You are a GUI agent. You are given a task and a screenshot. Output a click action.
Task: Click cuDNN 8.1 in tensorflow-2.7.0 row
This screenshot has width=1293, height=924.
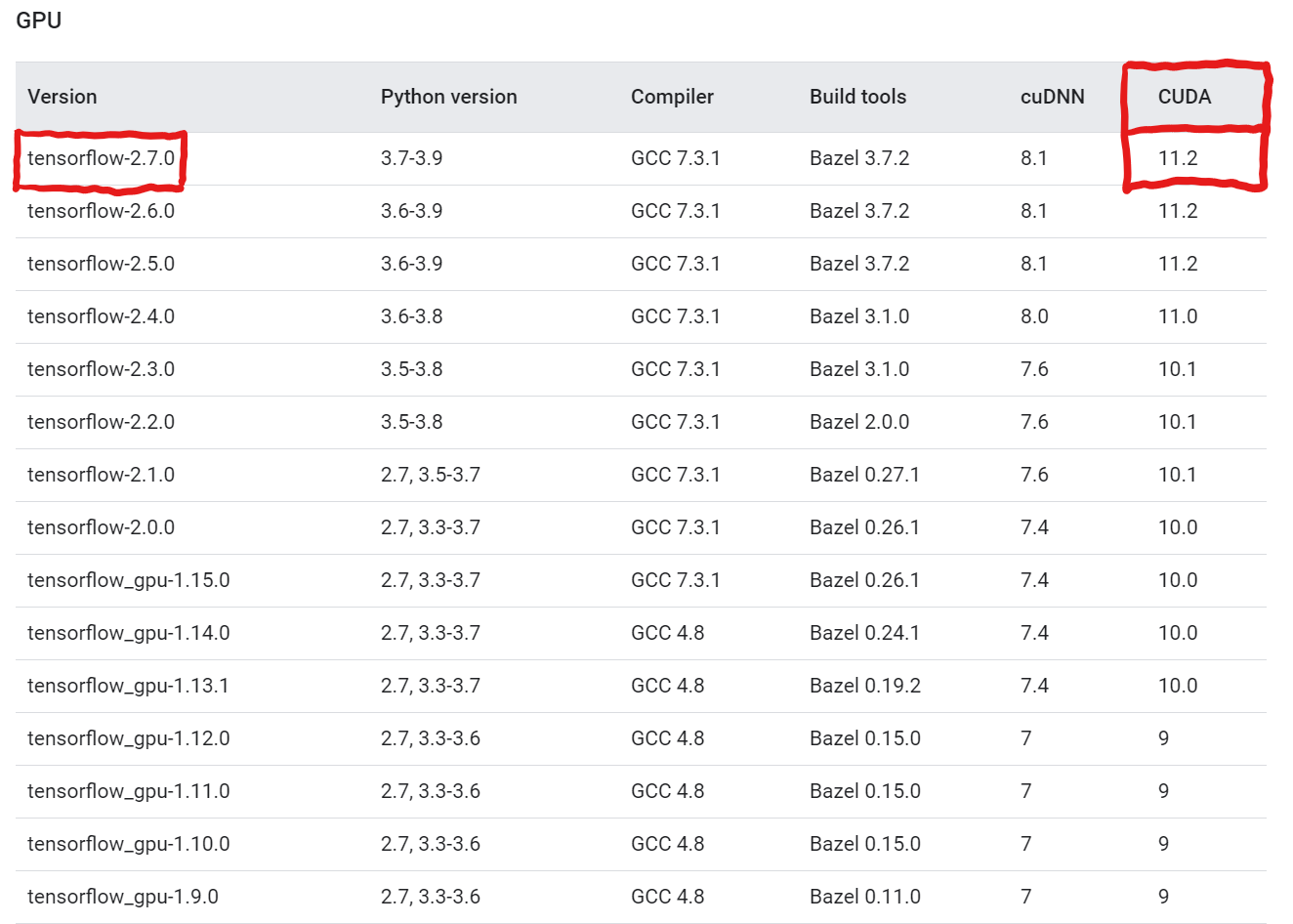[x=1034, y=158]
